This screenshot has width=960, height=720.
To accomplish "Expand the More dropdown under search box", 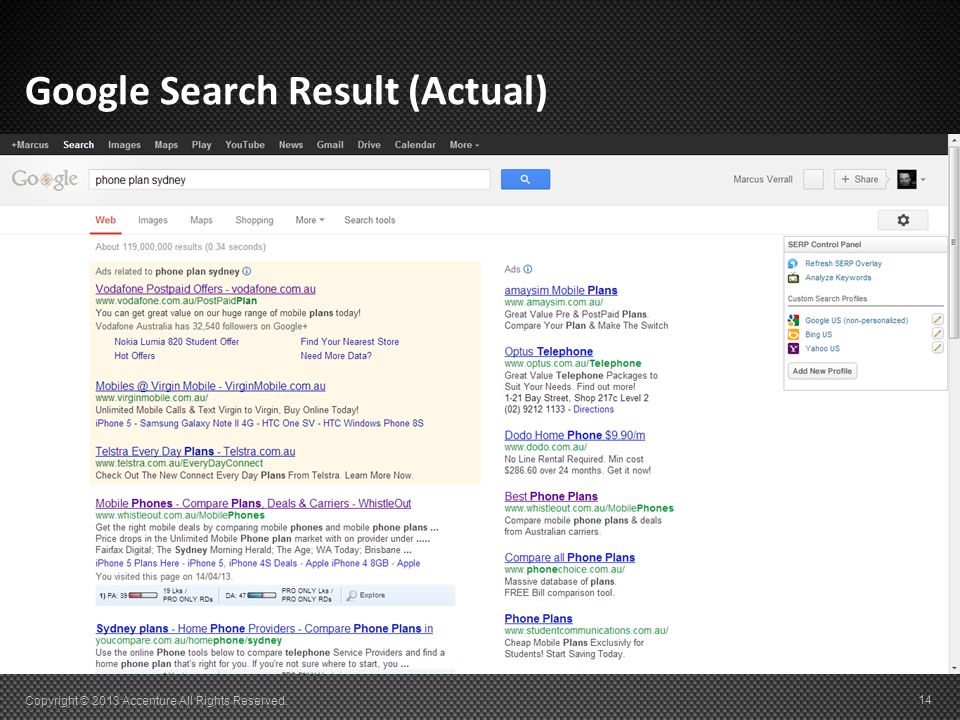I will 310,220.
